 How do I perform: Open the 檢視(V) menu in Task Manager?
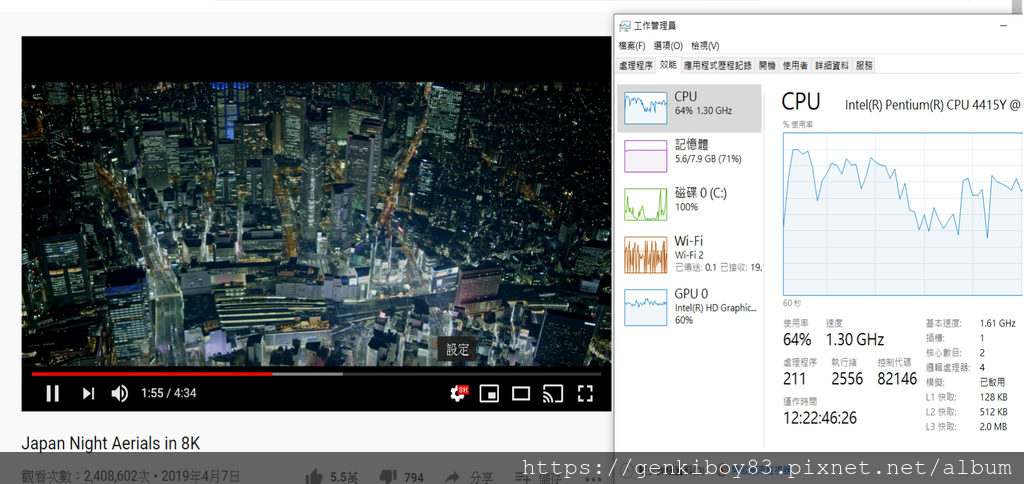coord(705,46)
